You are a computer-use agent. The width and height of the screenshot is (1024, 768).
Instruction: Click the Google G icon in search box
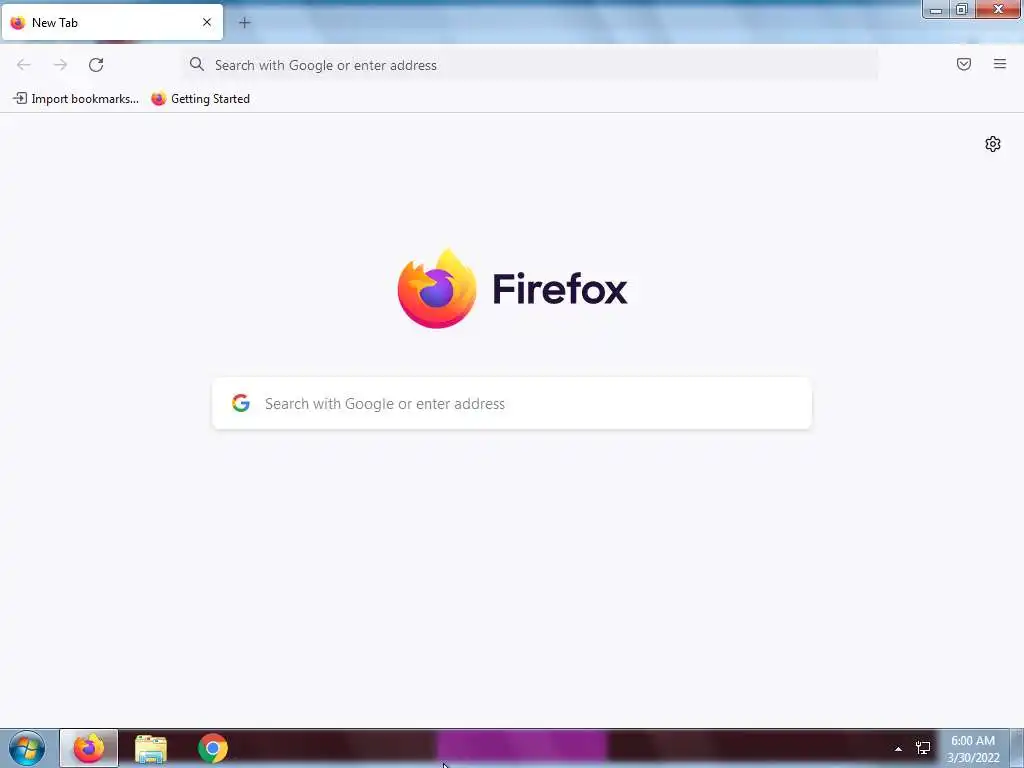[241, 403]
